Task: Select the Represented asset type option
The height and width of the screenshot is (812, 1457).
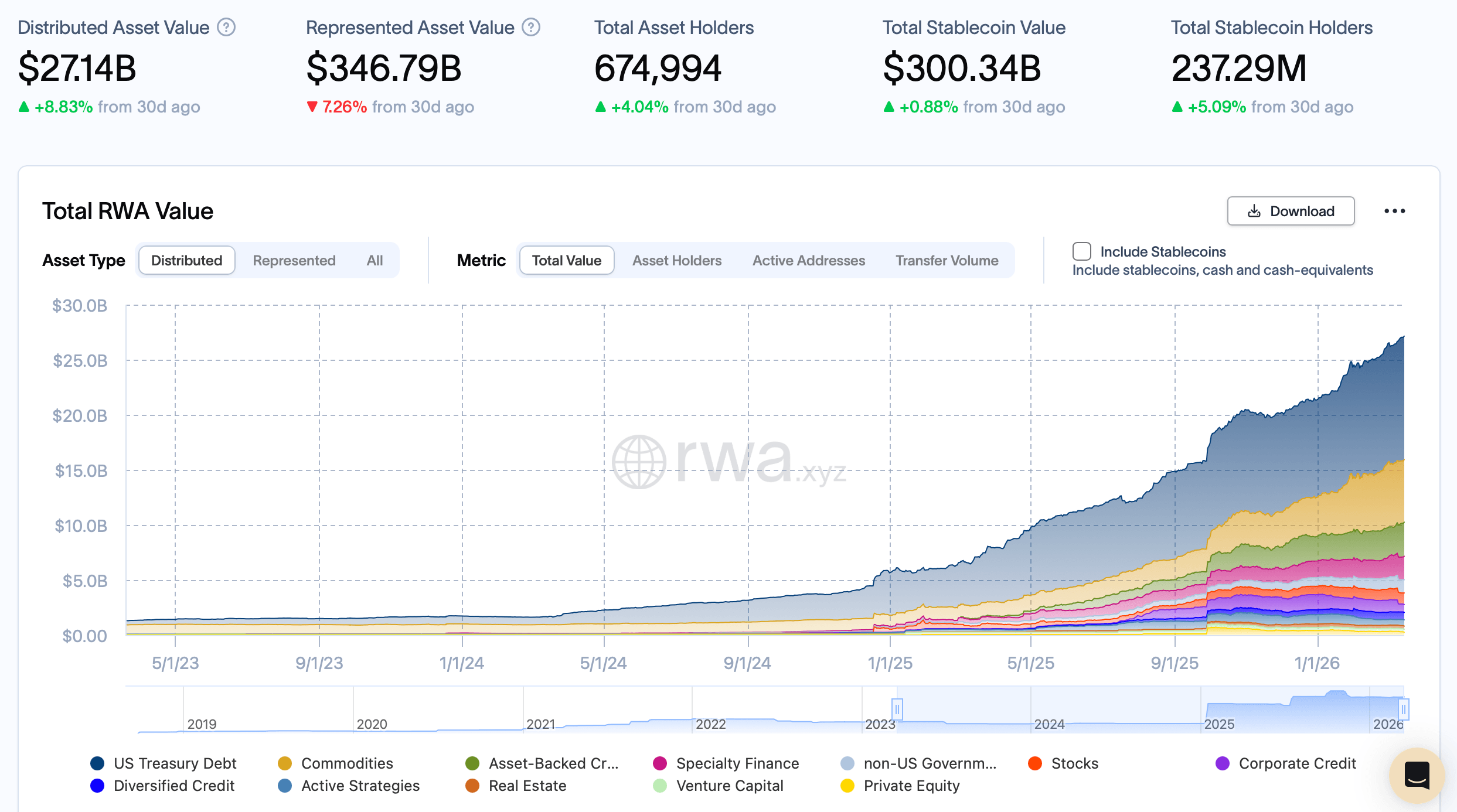Action: 294,260
